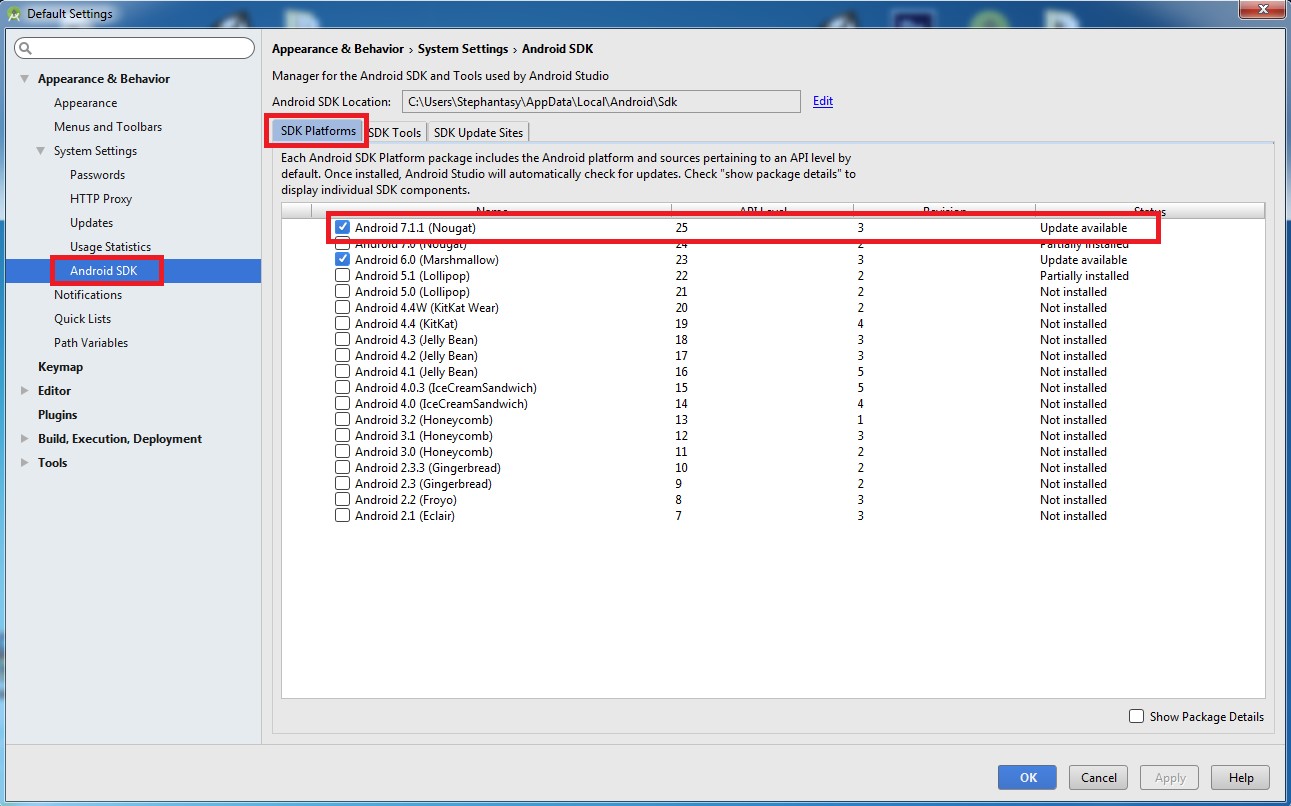Open the SDK Update Sites tab
The width and height of the screenshot is (1291, 806).
pos(477,132)
